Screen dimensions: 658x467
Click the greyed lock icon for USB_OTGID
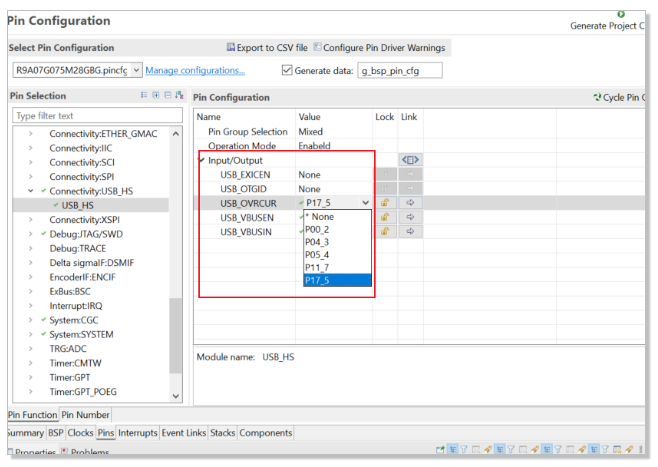(x=385, y=188)
